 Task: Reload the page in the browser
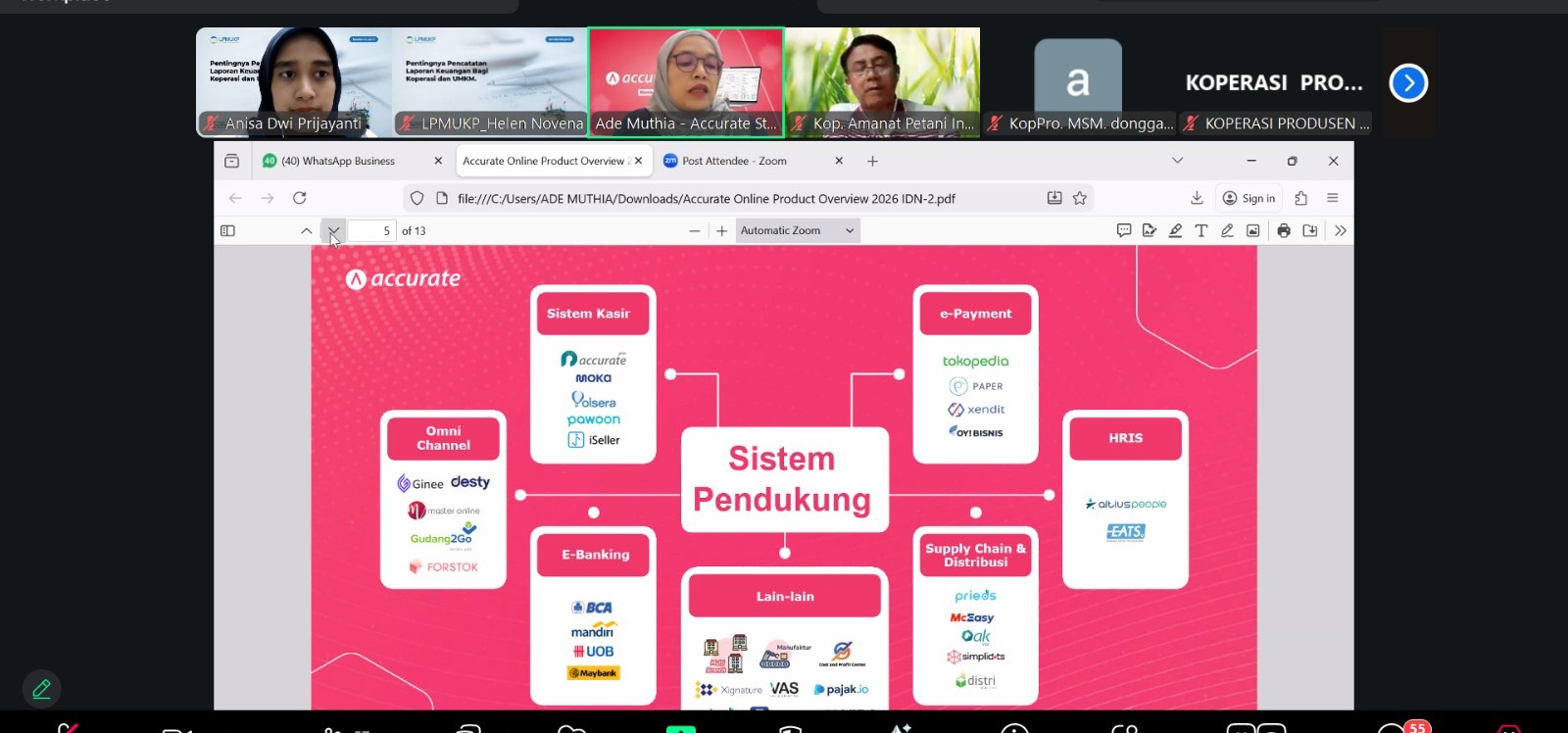click(x=300, y=198)
